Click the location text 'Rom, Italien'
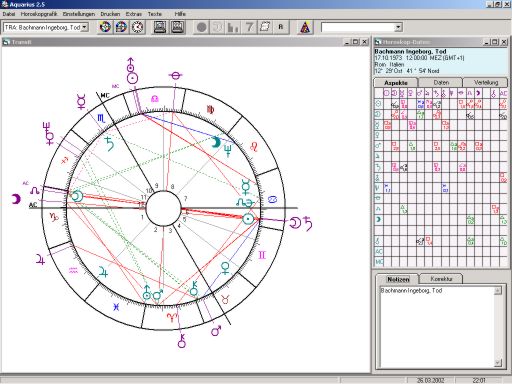This screenshot has width=512, height=384. click(389, 64)
